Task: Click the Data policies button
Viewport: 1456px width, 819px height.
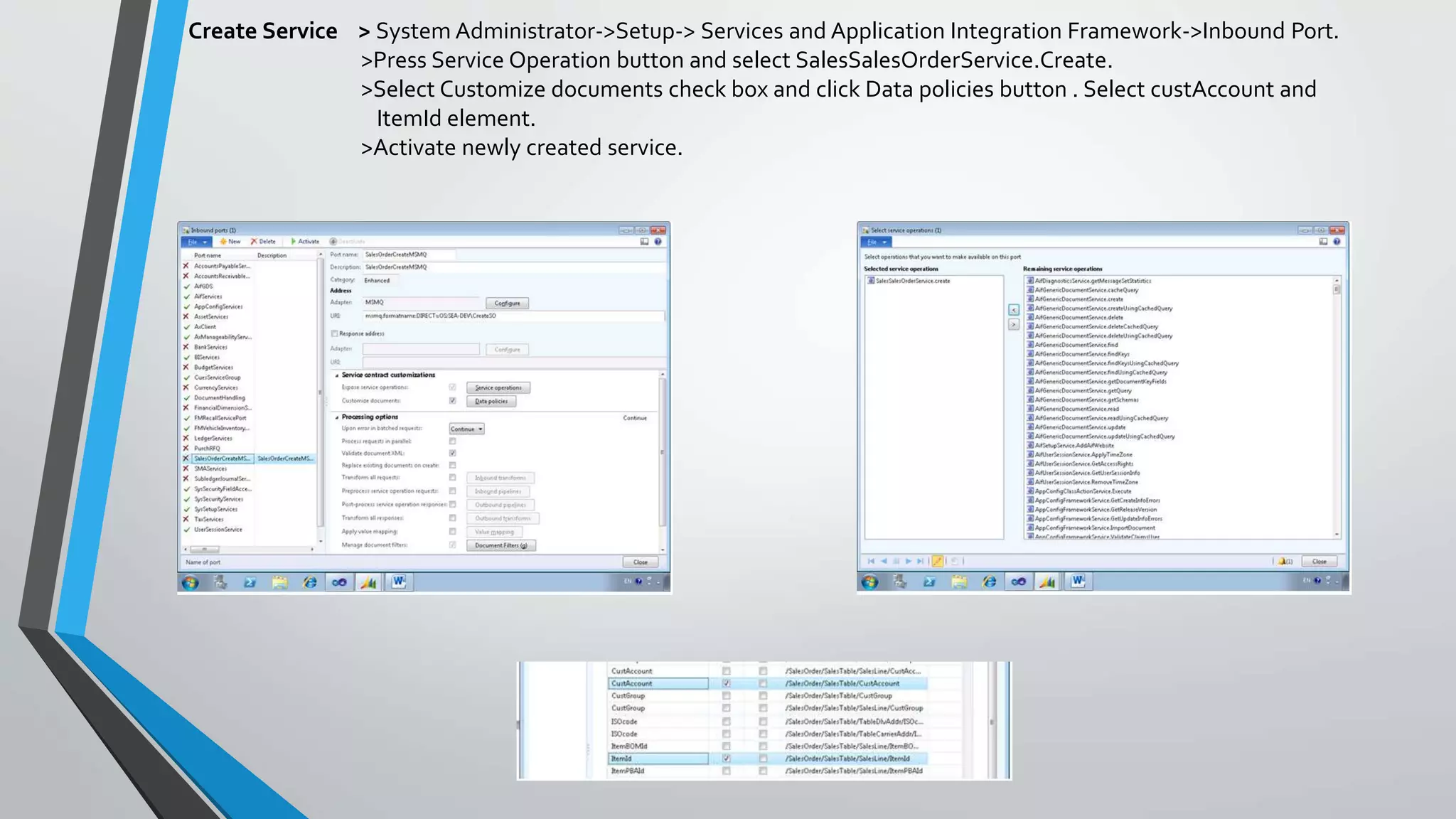Action: coord(491,402)
